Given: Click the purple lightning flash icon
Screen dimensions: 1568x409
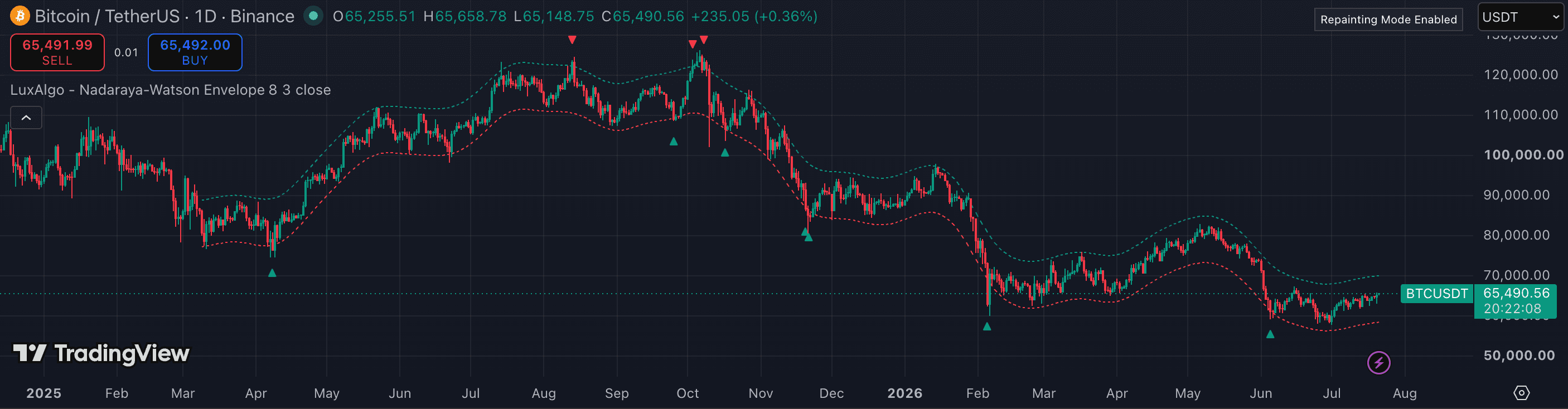Looking at the screenshot, I should (x=1379, y=363).
